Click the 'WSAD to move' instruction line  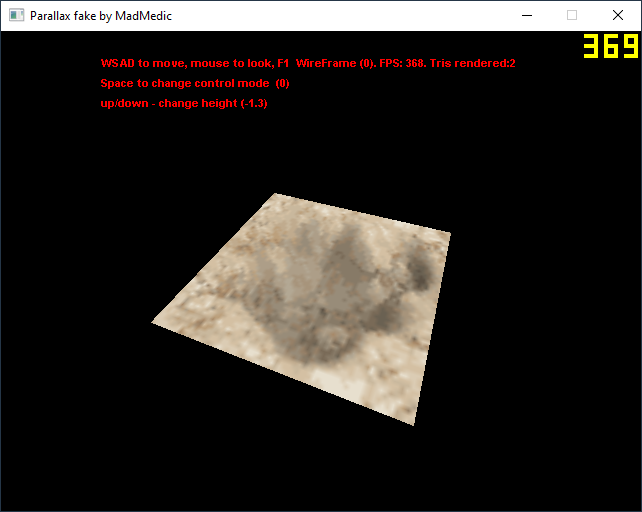point(308,63)
